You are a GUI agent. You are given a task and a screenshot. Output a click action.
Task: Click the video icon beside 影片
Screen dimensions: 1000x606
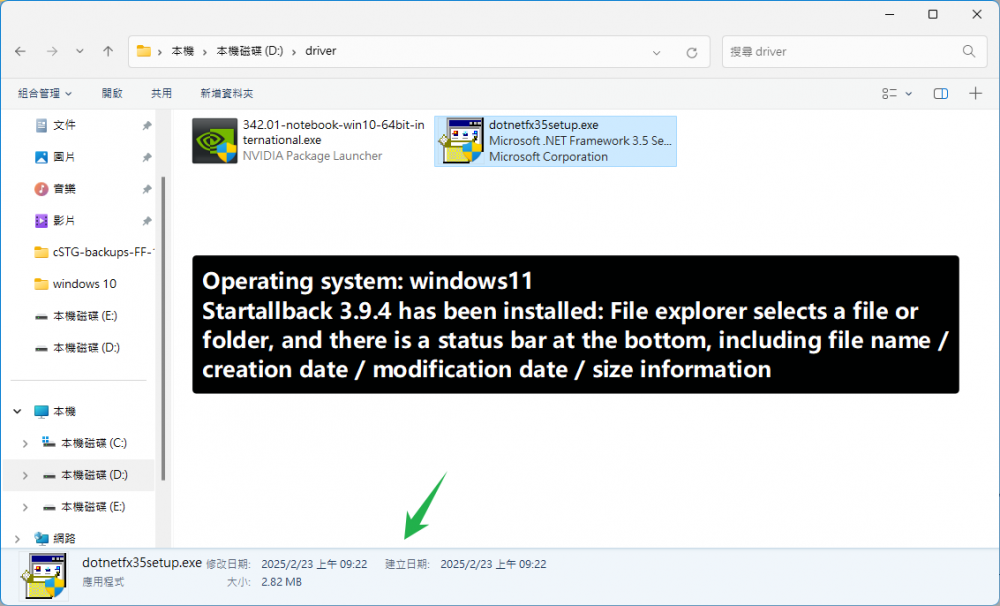tap(41, 221)
